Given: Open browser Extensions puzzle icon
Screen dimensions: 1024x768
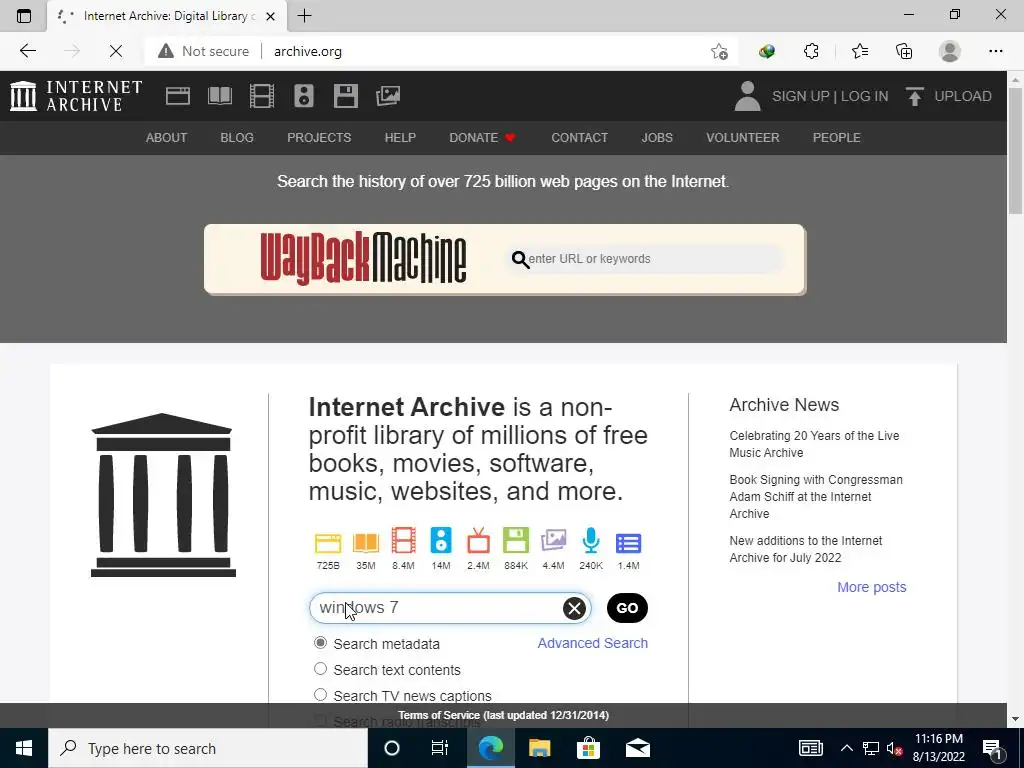Looking at the screenshot, I should (811, 51).
